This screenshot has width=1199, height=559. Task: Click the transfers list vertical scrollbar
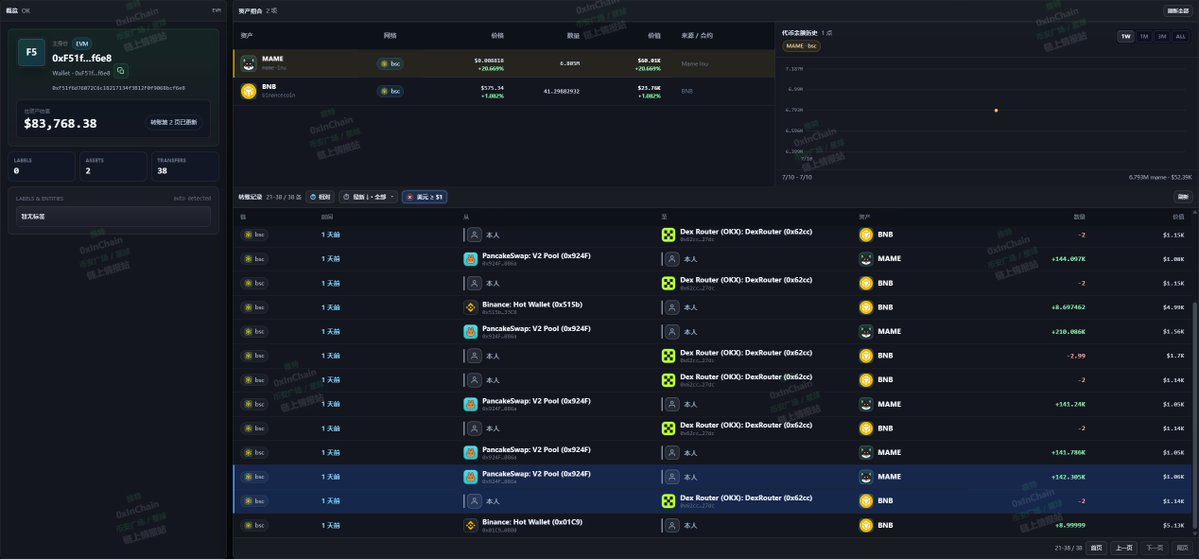(x=1194, y=417)
